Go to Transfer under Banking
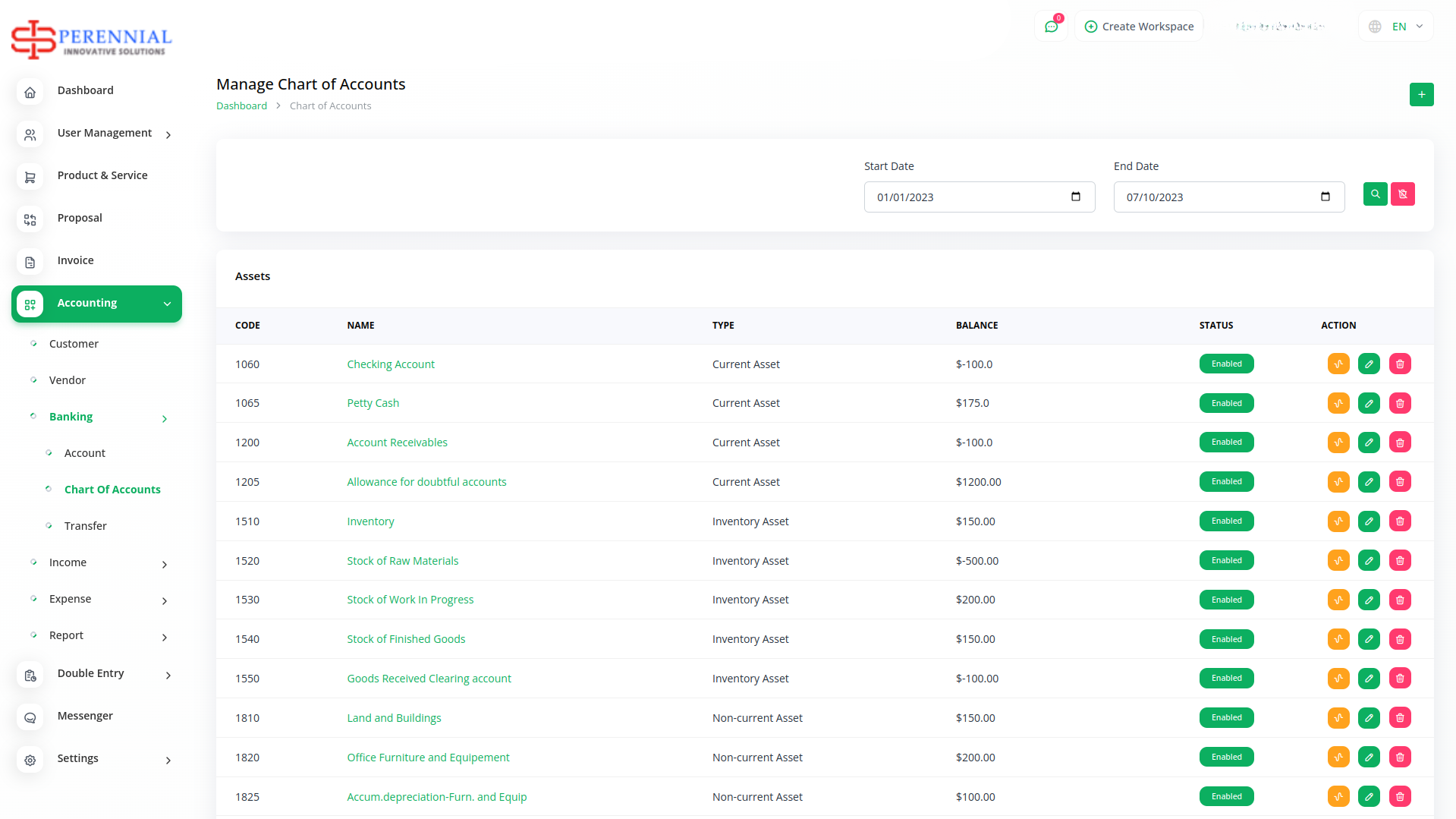 85,526
